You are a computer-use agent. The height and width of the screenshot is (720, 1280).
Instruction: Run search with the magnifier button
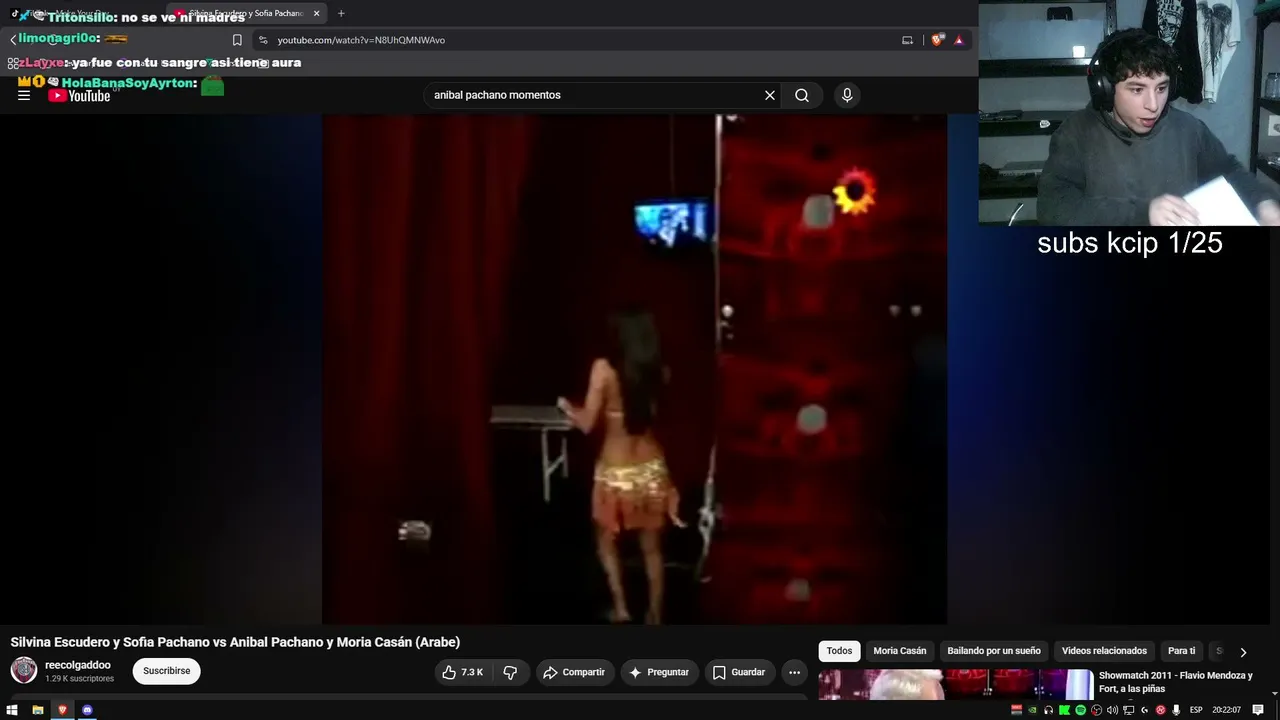point(802,95)
